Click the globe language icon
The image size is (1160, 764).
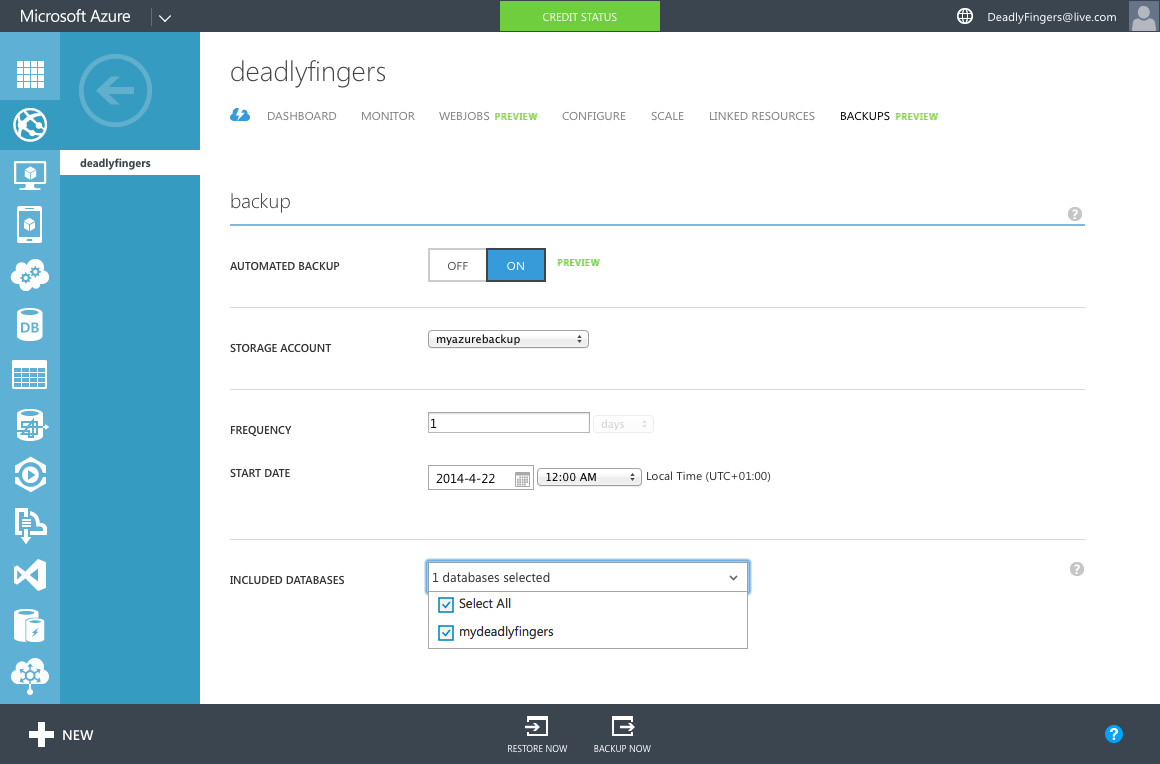(965, 16)
